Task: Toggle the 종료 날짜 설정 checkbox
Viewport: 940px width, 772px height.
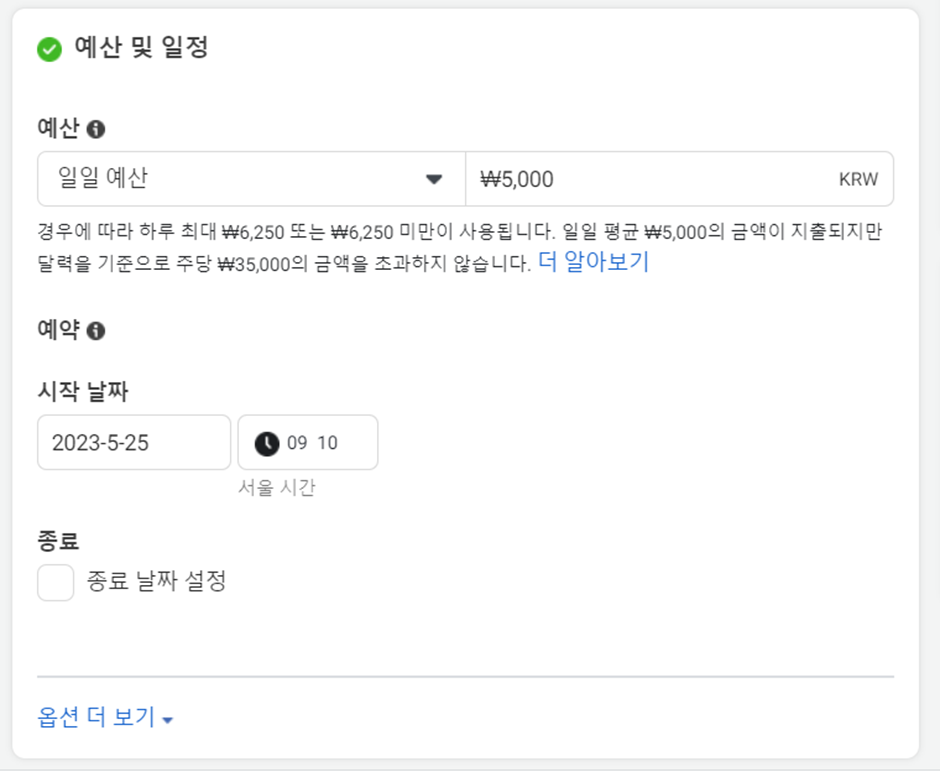Action: point(56,582)
